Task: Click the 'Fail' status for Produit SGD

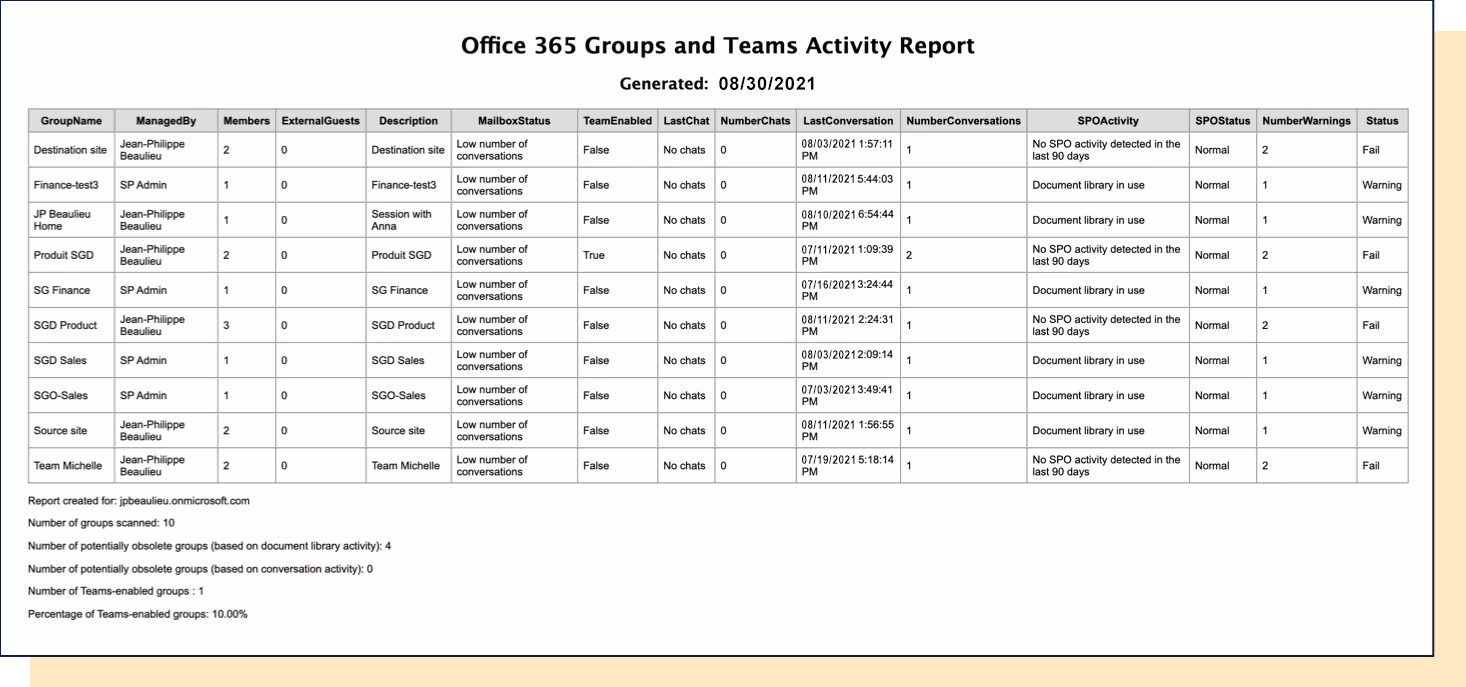Action: click(1370, 255)
